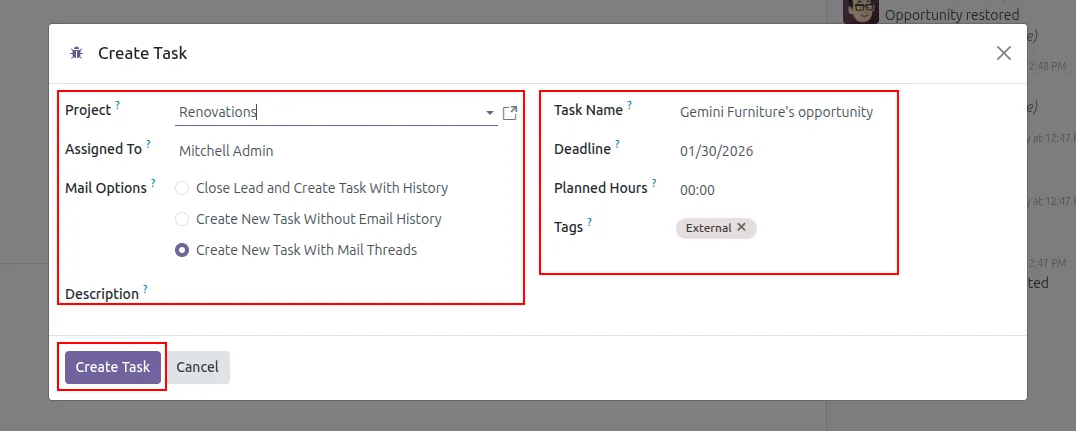
Task: Select Create New Task With Mail Threads
Action: click(x=182, y=250)
